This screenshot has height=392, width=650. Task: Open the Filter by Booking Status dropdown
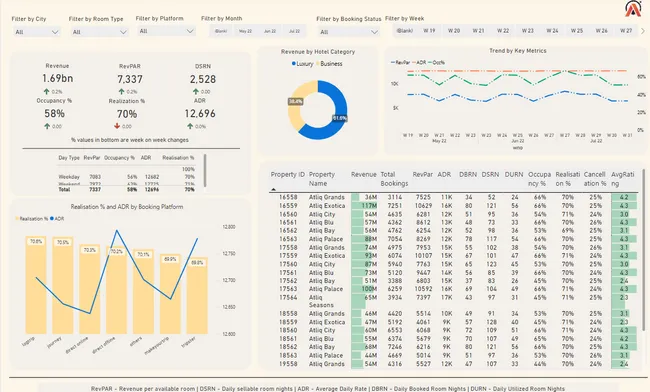349,32
